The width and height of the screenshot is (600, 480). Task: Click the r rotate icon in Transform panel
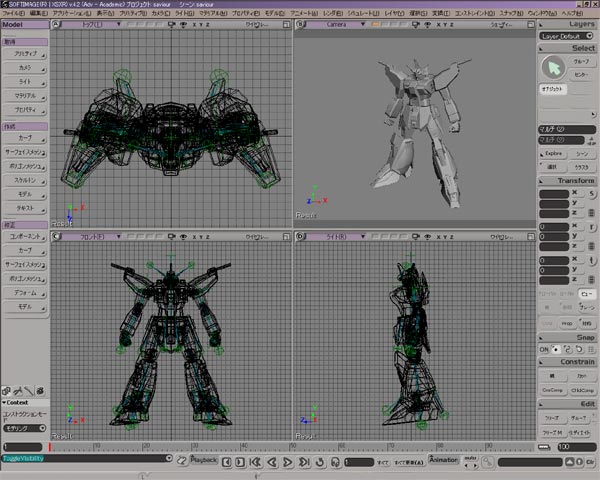click(x=592, y=227)
